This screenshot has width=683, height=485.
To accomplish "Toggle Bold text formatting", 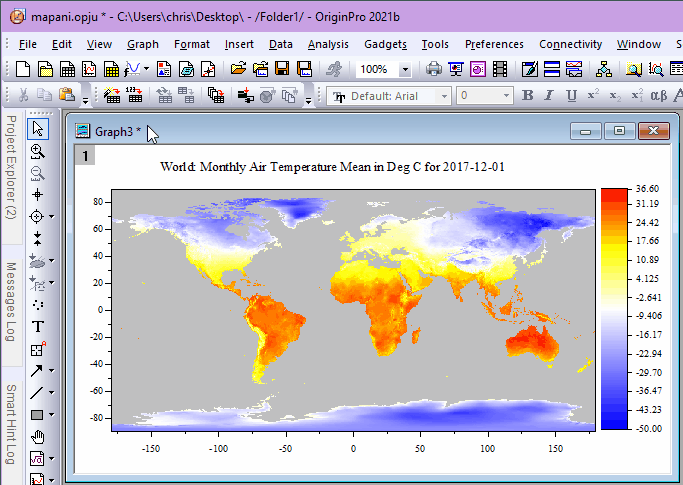I will coord(528,96).
